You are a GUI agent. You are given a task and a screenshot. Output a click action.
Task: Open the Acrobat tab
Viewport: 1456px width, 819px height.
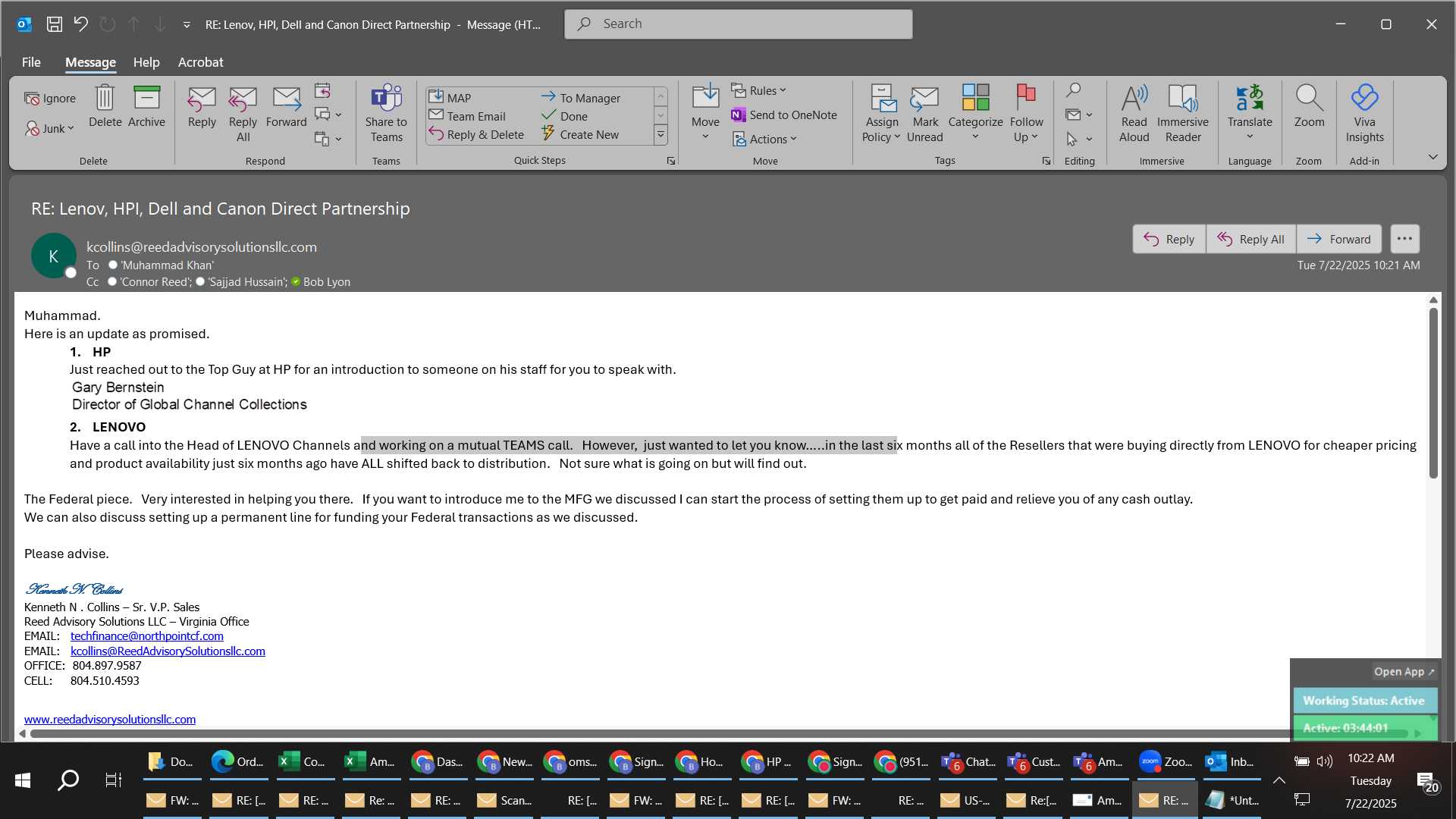coord(200,62)
